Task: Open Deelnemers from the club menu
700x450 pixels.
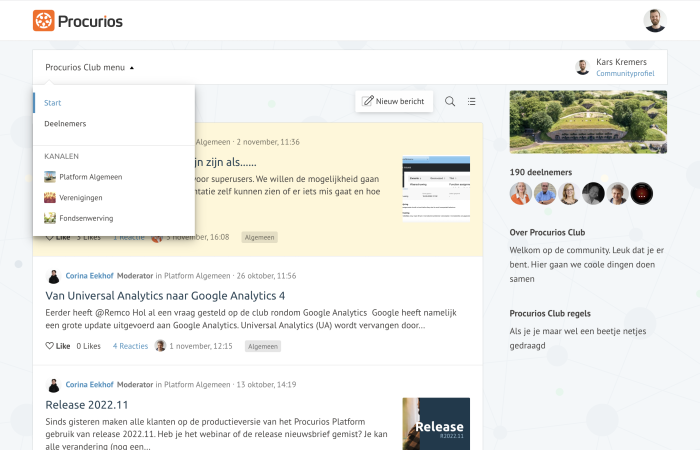Action: tap(65, 124)
